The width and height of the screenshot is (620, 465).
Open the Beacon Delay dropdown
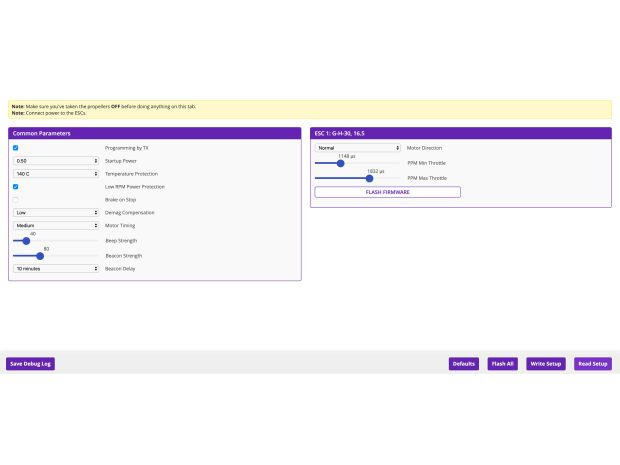(56, 269)
